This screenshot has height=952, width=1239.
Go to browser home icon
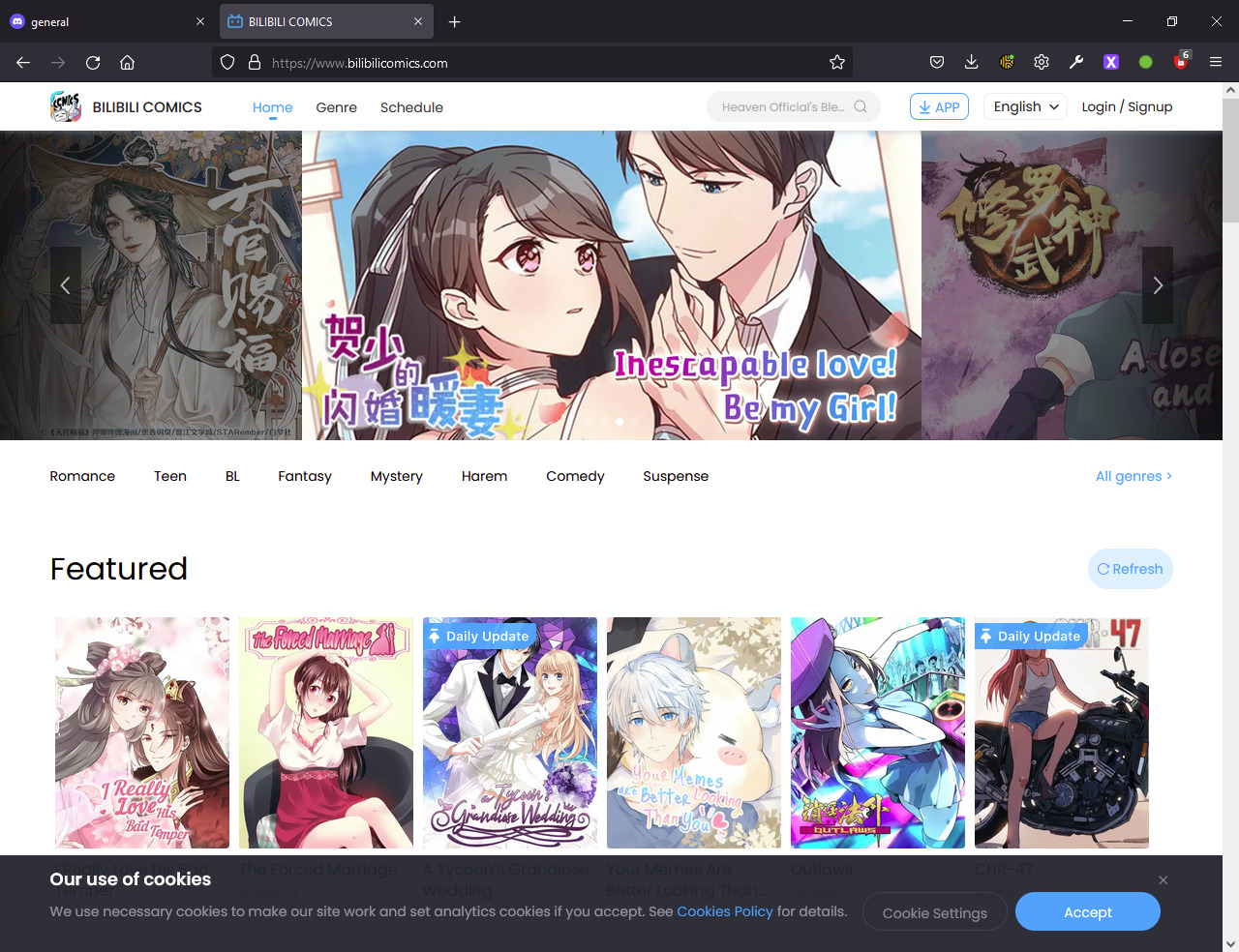tap(127, 62)
